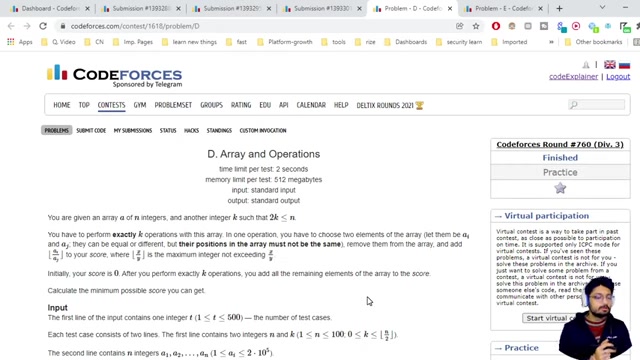Open the tab search dropdown arrow
Viewport: 640px width, 360px height.
pyautogui.click(x=602, y=8)
